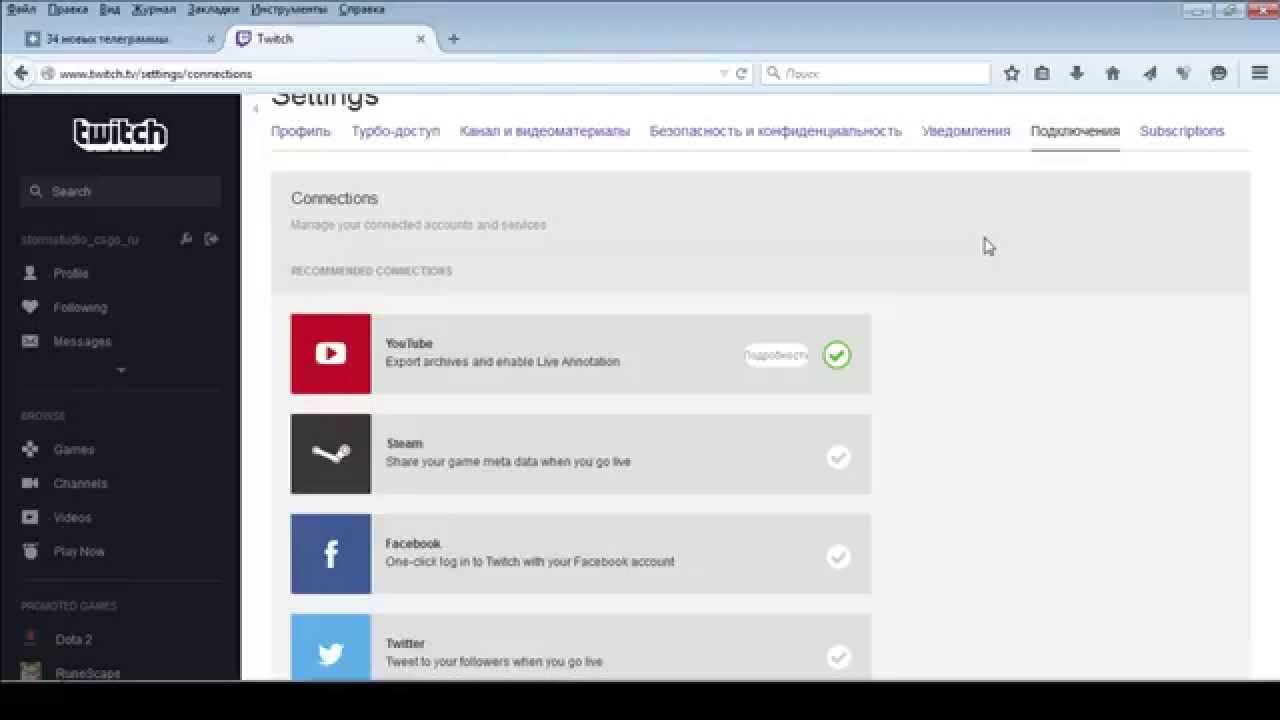Click the paper plane toolbar icon
1280x720 pixels.
point(1150,73)
